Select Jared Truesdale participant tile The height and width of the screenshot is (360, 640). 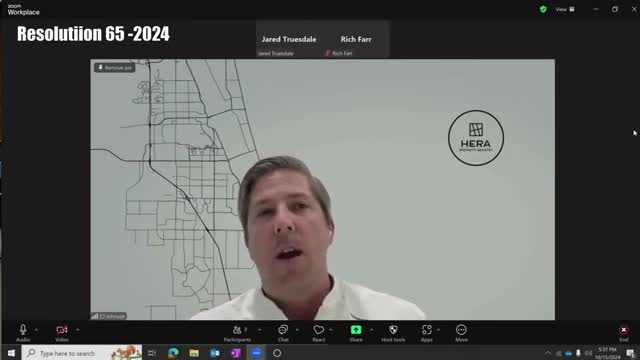point(289,40)
